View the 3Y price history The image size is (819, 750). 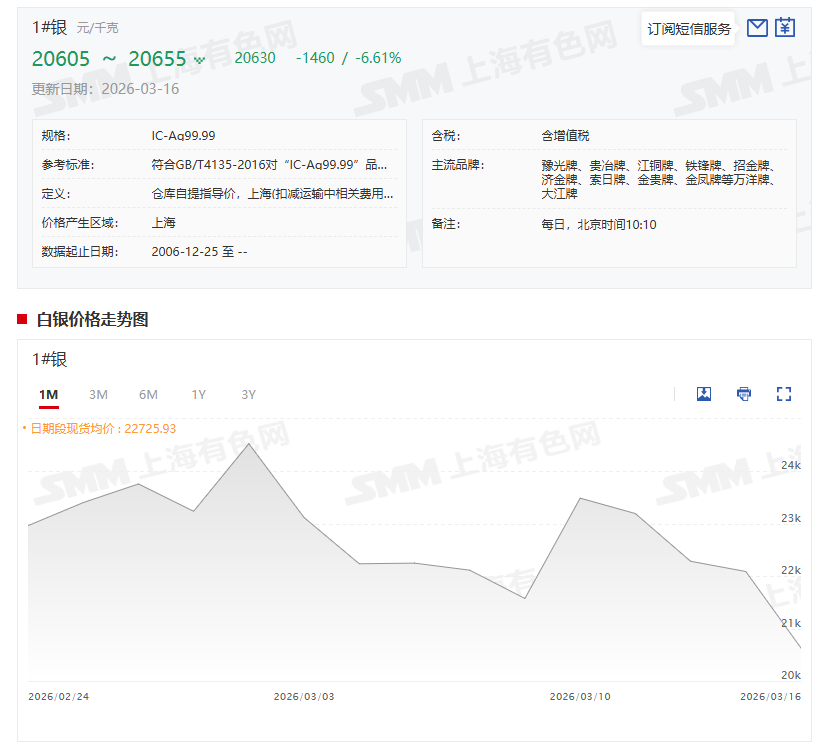click(x=248, y=395)
